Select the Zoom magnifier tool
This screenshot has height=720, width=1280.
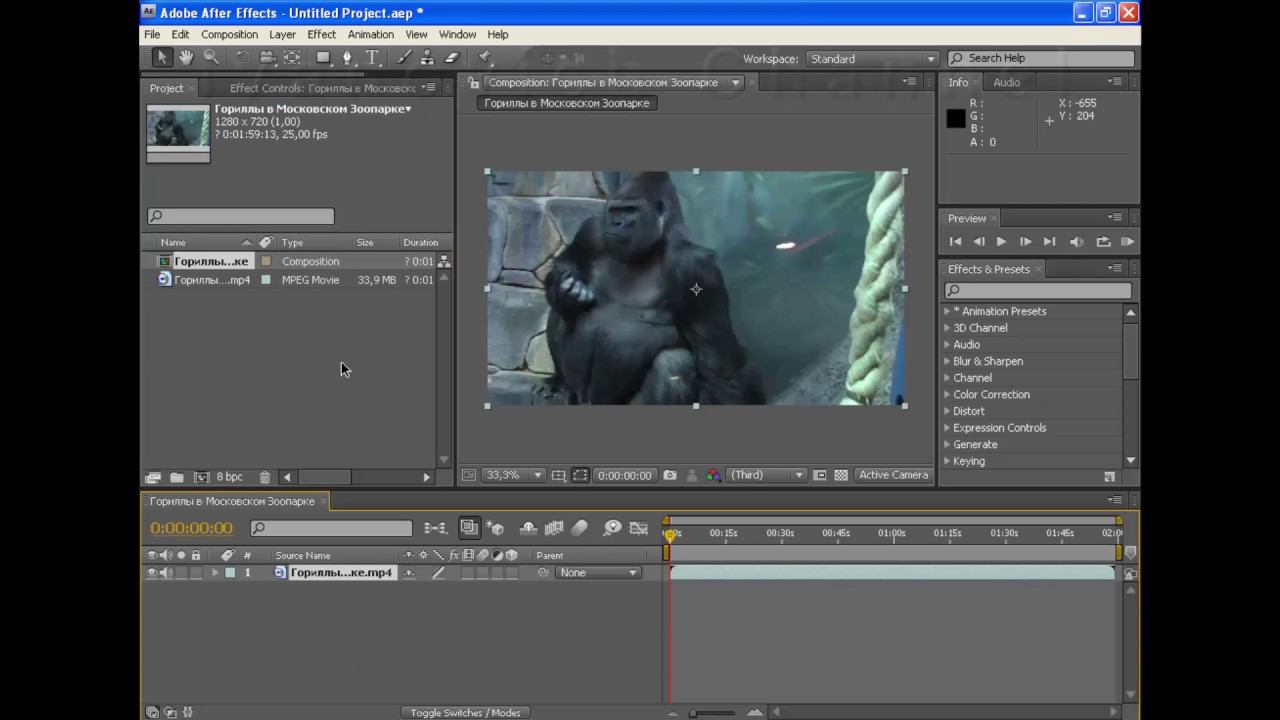click(211, 58)
